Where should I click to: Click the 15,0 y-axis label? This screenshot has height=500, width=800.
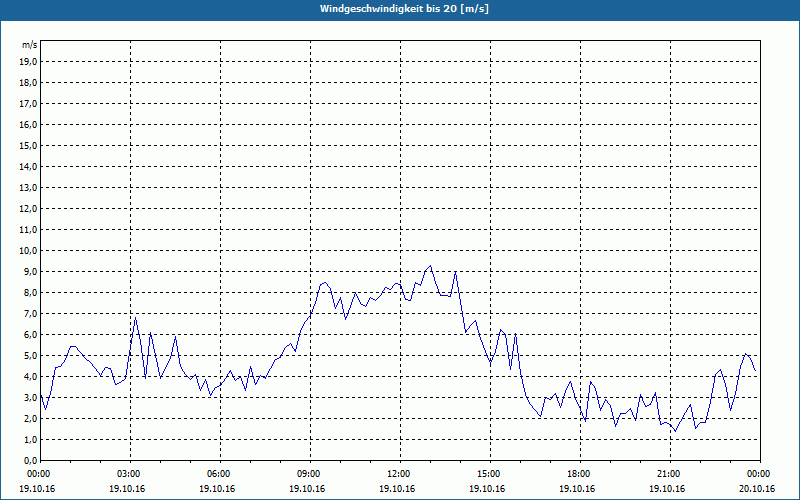pos(28,145)
